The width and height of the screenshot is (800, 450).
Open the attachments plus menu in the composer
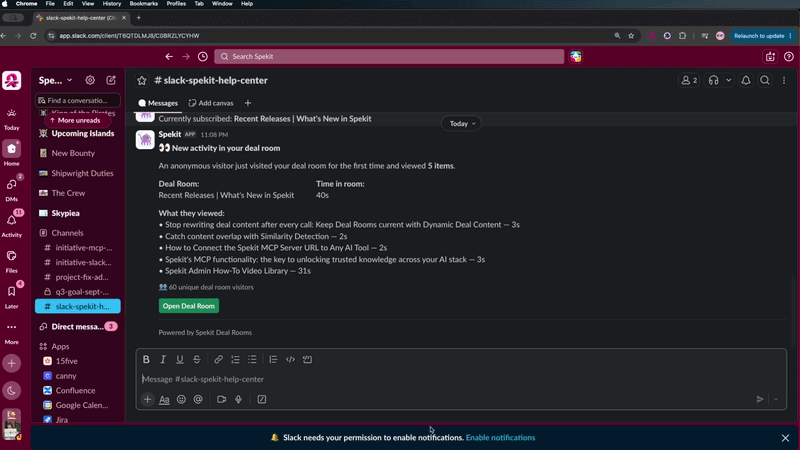147,399
